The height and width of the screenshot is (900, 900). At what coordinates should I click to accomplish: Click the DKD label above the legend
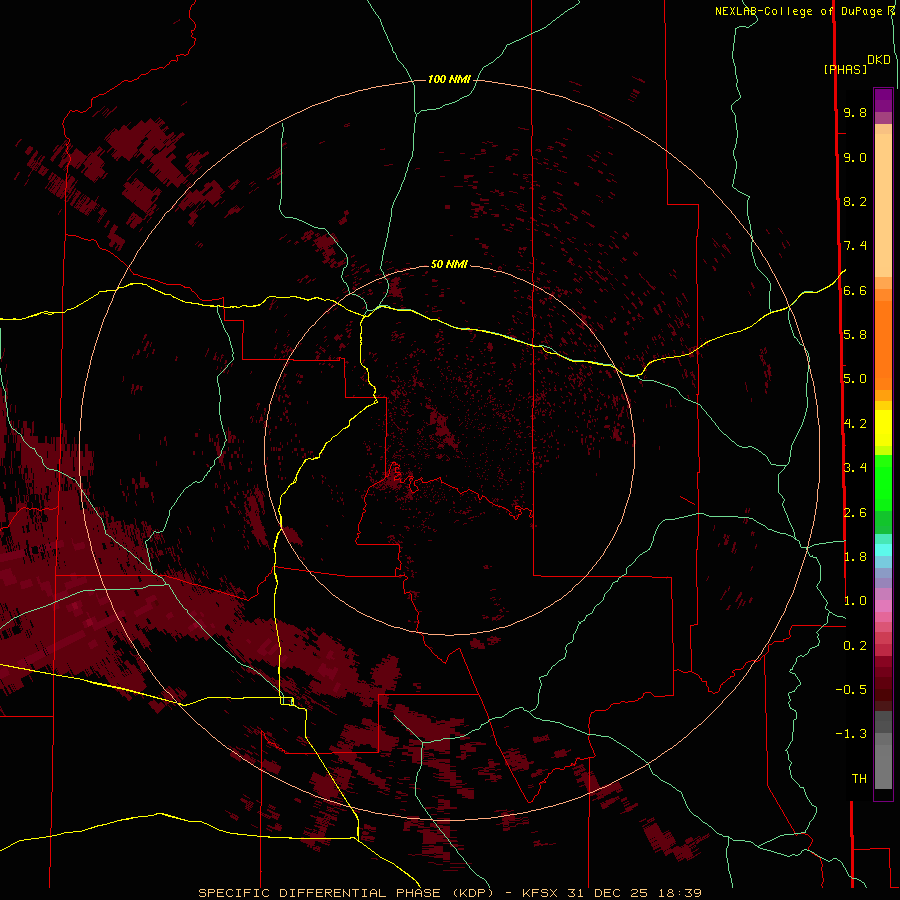[878, 60]
